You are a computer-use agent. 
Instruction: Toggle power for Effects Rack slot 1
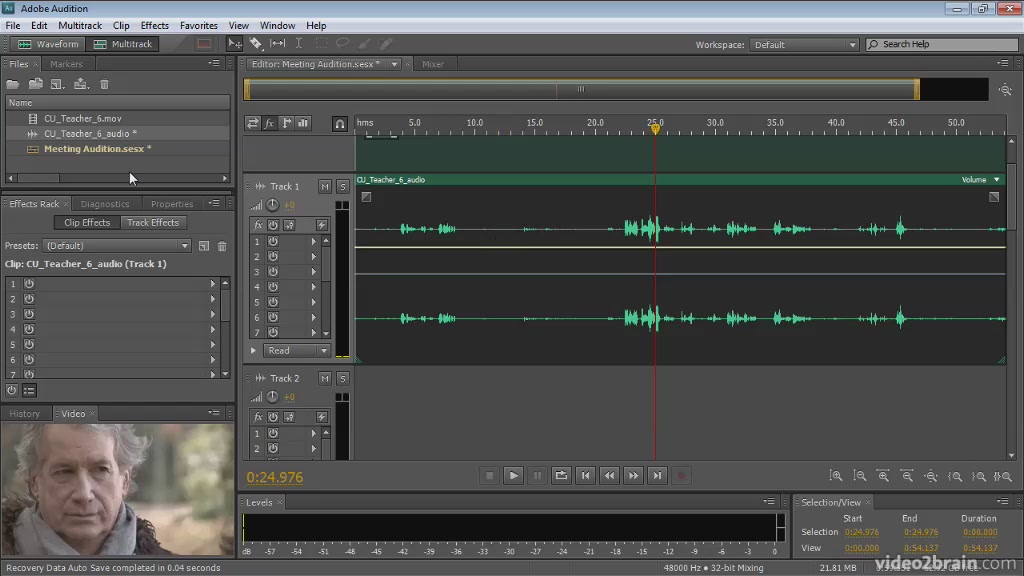[x=29, y=283]
